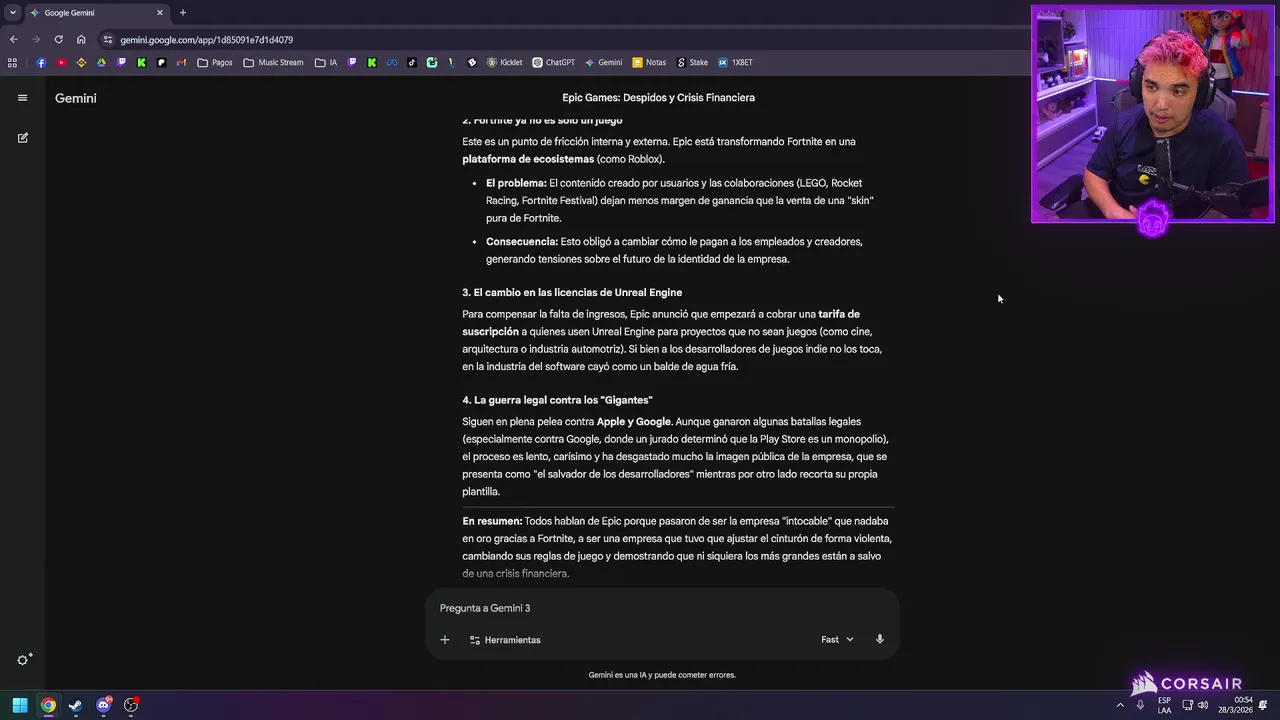Focus the Pregunta a Gemini 3 input
The height and width of the screenshot is (720, 1280).
pyautogui.click(x=662, y=608)
